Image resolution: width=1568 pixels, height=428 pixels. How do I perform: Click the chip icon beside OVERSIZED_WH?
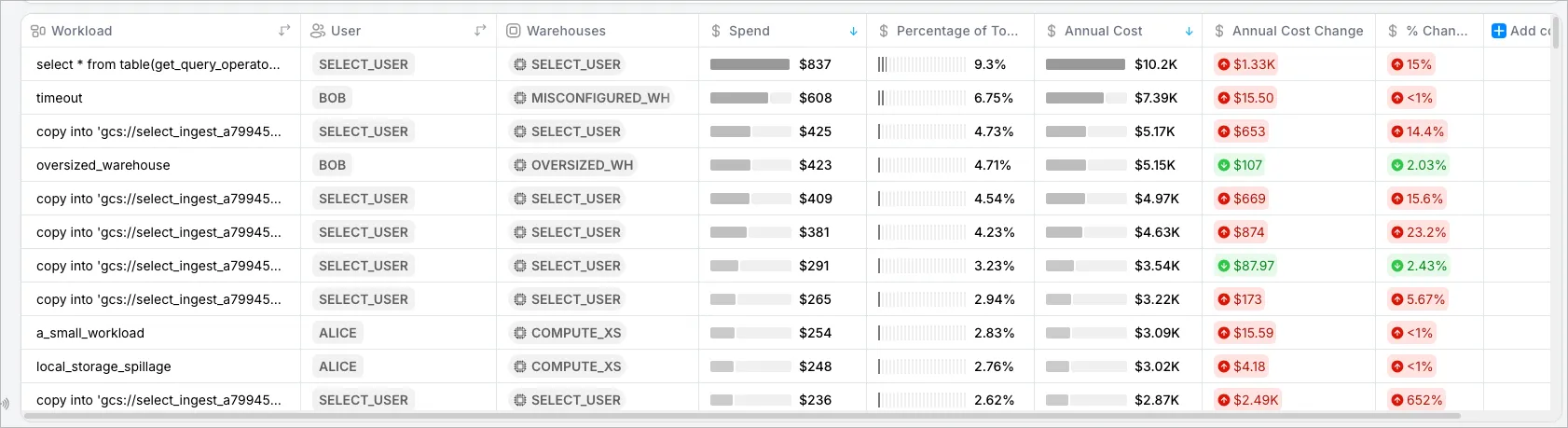(519, 165)
